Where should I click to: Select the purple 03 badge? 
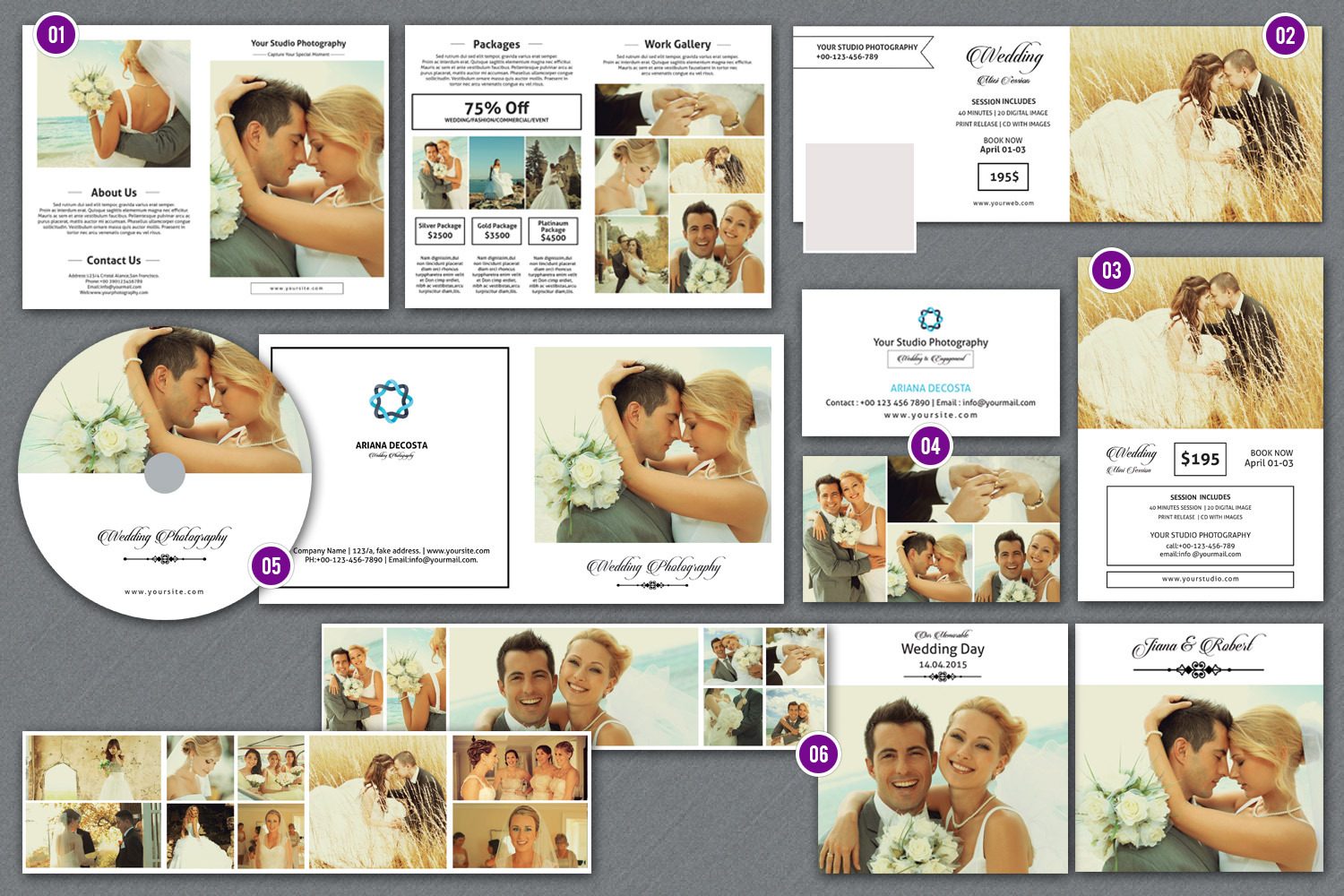coord(1111,271)
